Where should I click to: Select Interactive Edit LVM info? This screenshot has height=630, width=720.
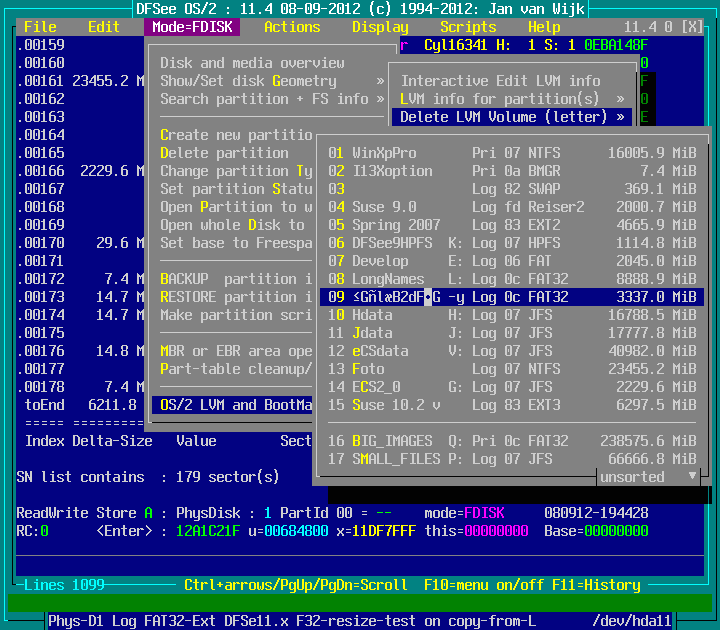click(500, 81)
